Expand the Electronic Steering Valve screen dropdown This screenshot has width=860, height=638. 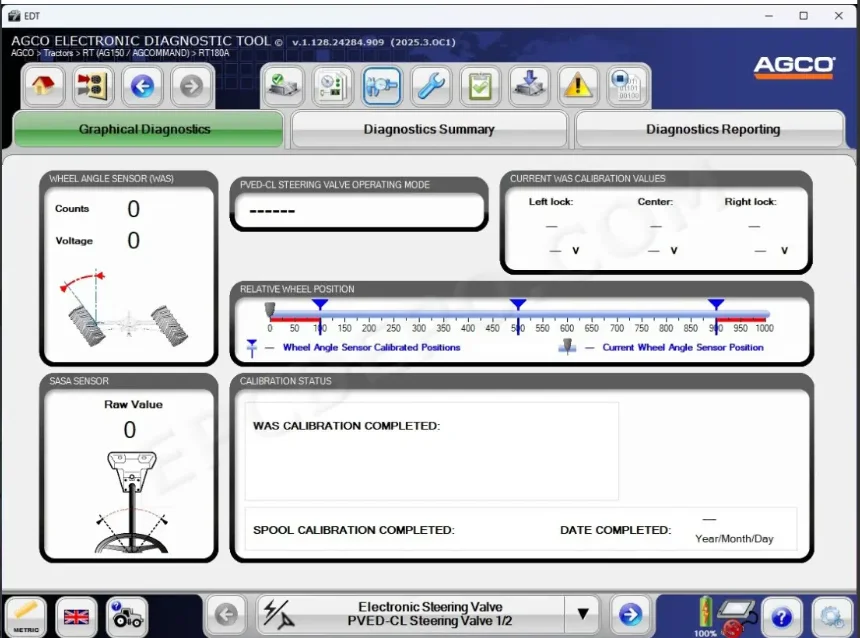[x=582, y=614]
